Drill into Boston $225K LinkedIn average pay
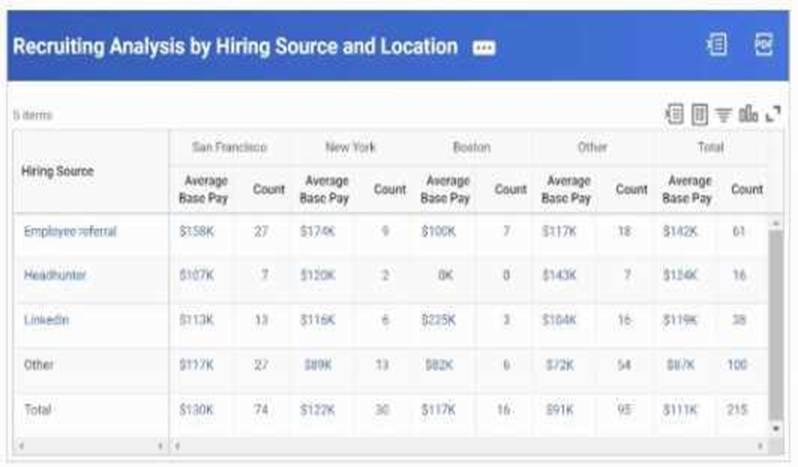This screenshot has height=467, width=798. point(438,320)
